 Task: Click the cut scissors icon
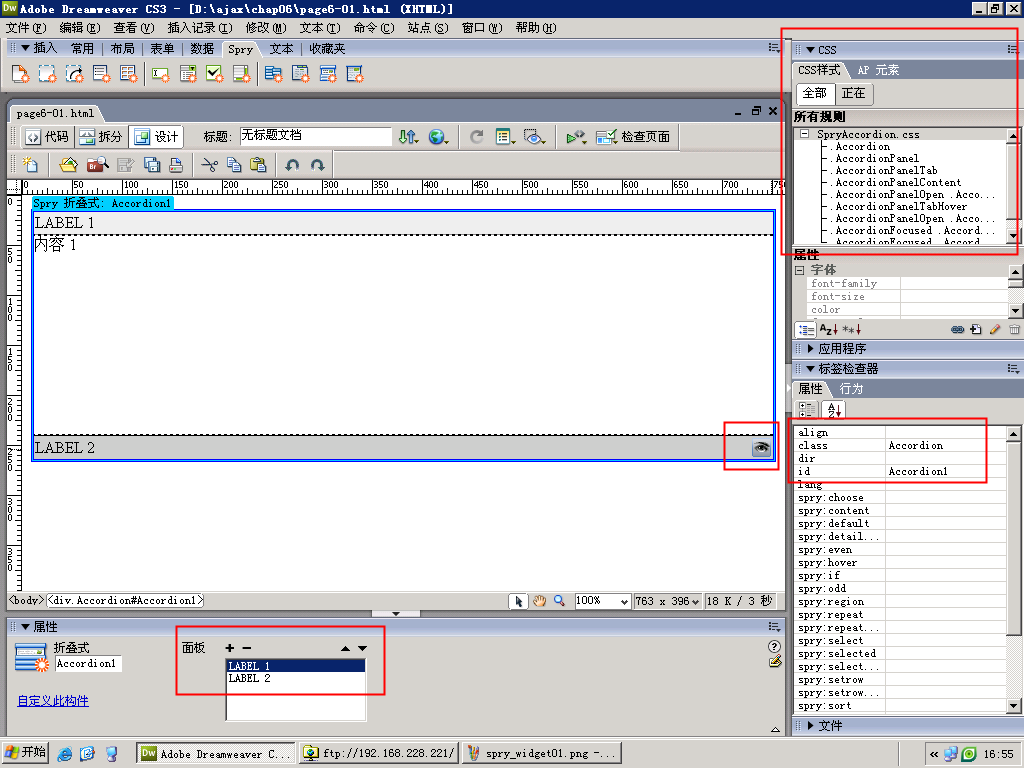pyautogui.click(x=209, y=165)
